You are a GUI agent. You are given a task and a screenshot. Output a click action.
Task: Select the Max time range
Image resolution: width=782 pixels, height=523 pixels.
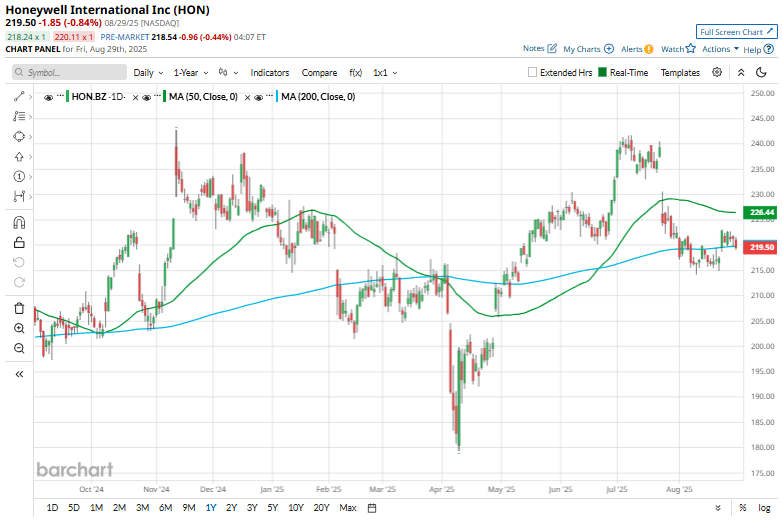tap(348, 508)
